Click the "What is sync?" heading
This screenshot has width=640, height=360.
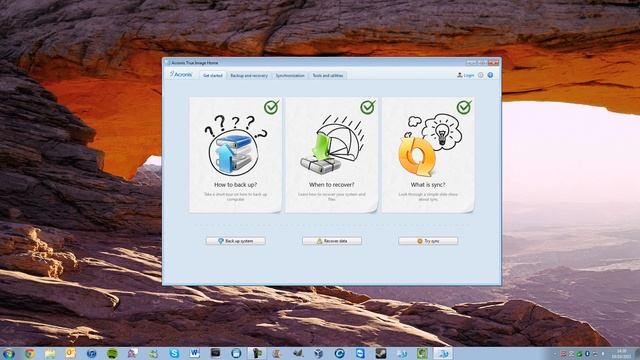(x=428, y=185)
